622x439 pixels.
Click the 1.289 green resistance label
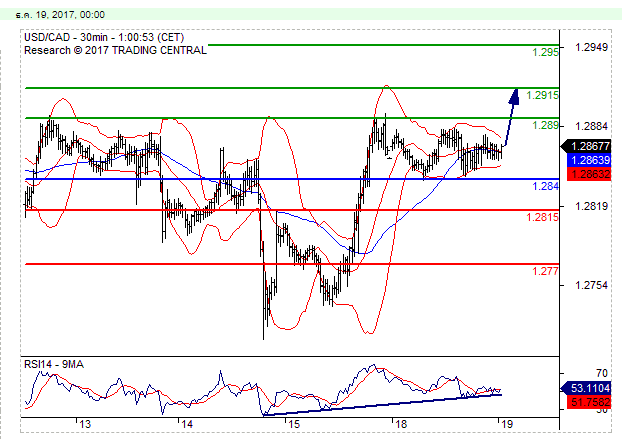(545, 125)
